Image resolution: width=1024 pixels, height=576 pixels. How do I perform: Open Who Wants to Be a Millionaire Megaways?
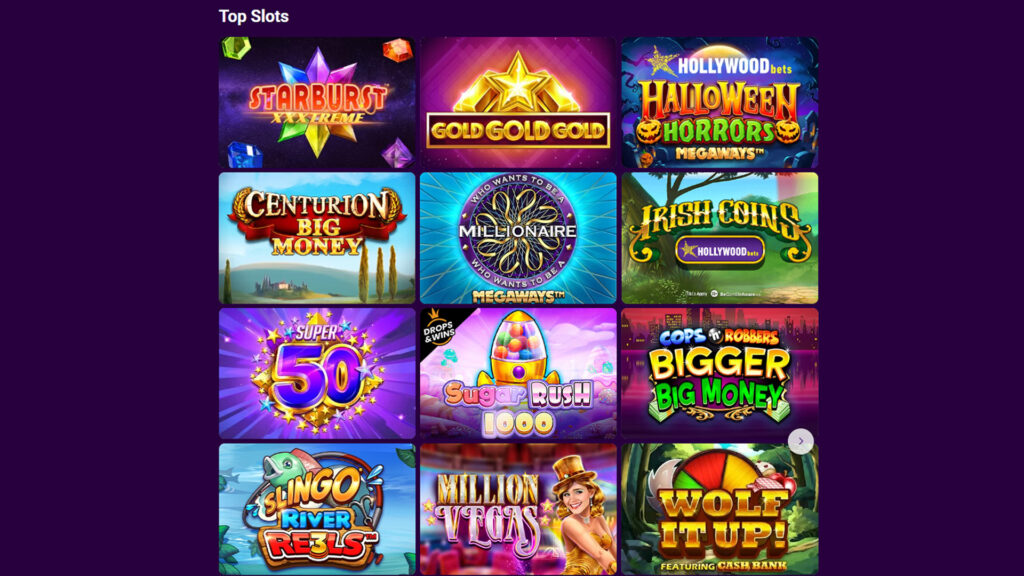pos(518,238)
